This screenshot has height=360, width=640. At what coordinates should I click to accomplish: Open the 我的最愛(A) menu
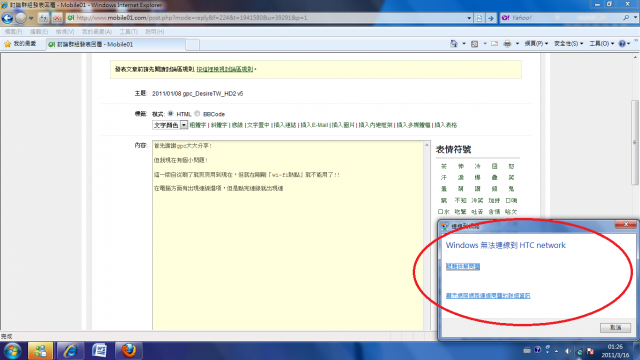click(97, 31)
